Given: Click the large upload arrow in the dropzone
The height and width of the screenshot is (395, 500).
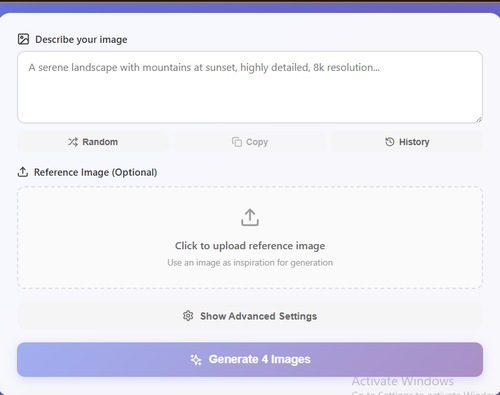Looking at the screenshot, I should tap(250, 217).
